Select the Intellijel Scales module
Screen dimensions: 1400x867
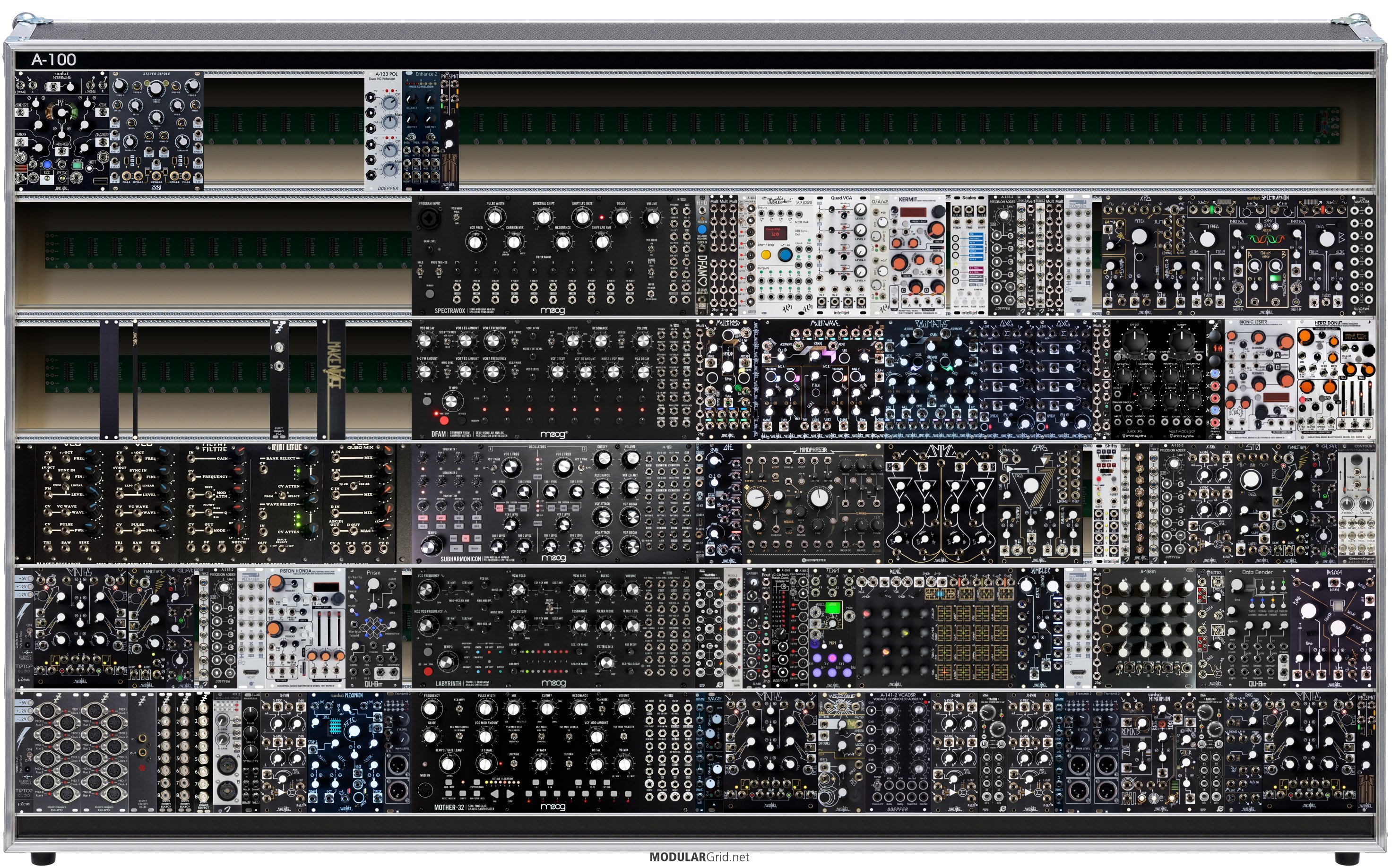[968, 255]
